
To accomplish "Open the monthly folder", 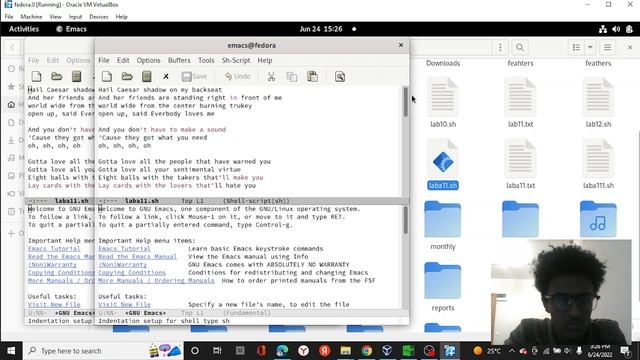I will [443, 225].
